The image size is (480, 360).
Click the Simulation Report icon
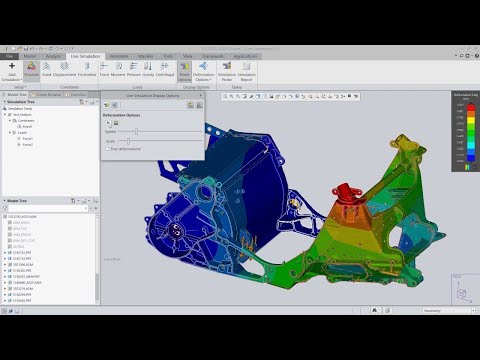click(246, 72)
